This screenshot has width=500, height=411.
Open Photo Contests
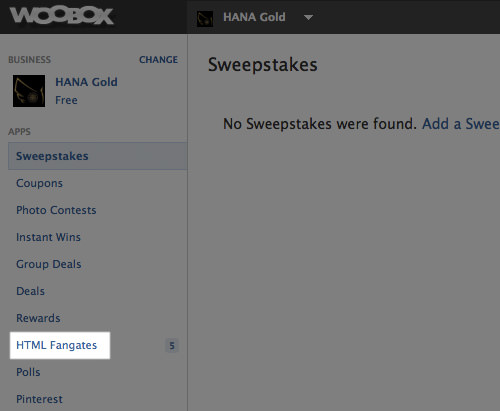pyautogui.click(x=56, y=210)
